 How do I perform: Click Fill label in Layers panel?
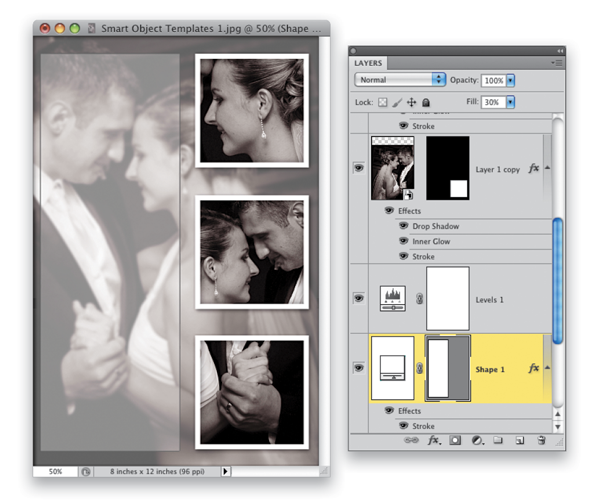coord(472,102)
